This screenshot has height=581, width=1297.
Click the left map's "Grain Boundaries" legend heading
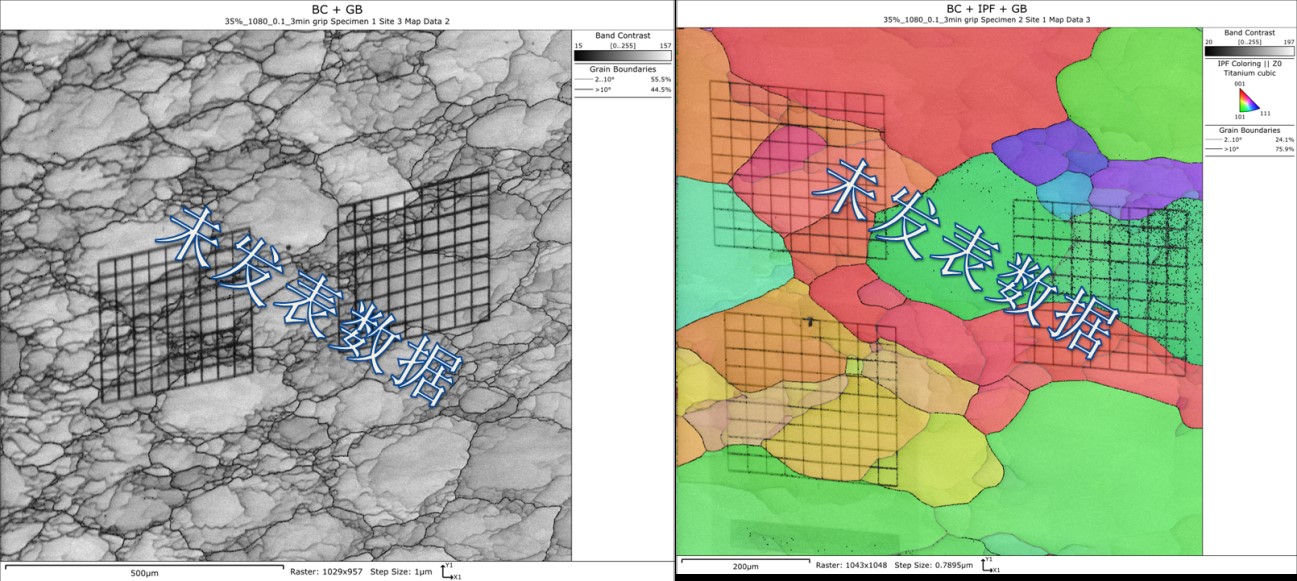(621, 68)
